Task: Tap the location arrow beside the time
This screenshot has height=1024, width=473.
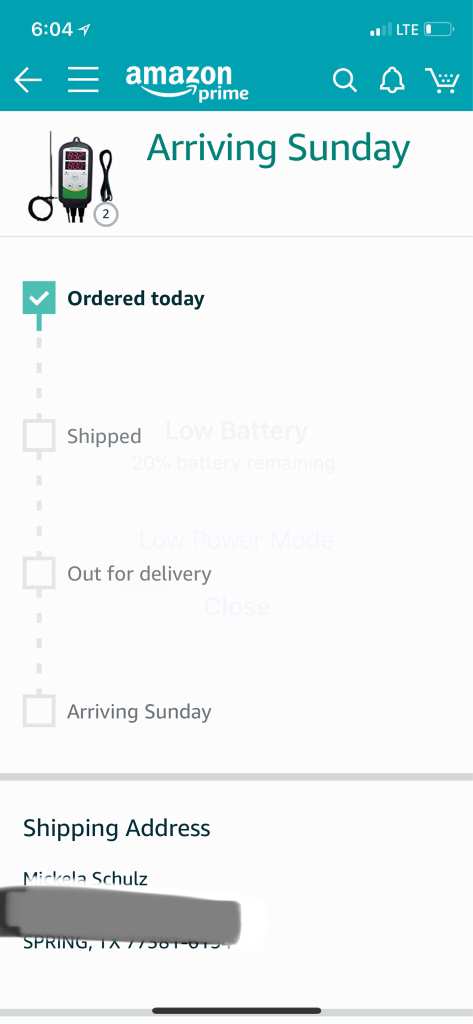Action: coord(84,29)
